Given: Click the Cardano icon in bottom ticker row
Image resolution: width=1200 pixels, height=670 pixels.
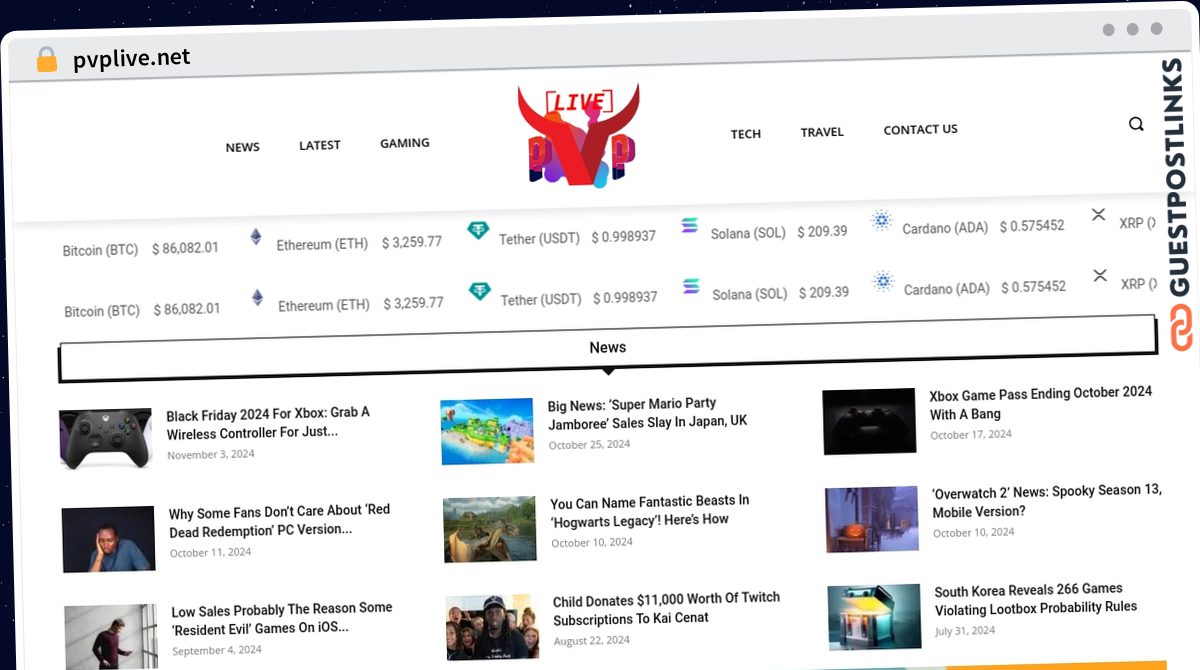Looking at the screenshot, I should 883,281.
